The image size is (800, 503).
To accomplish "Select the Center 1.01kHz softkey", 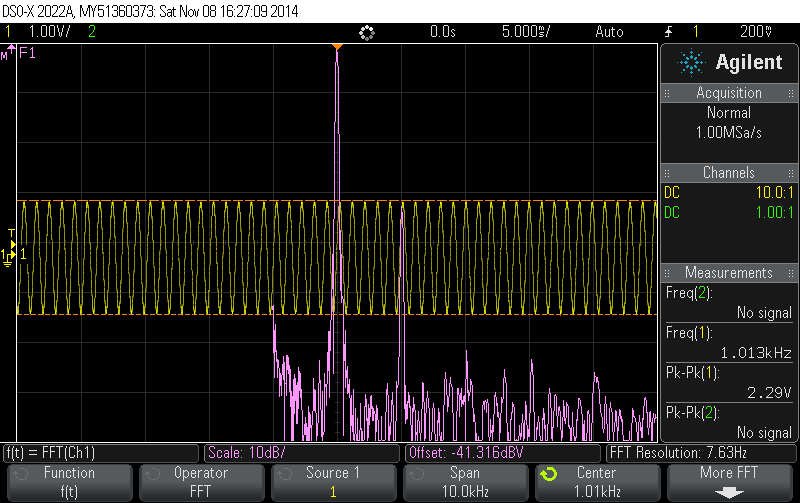I will (x=597, y=482).
